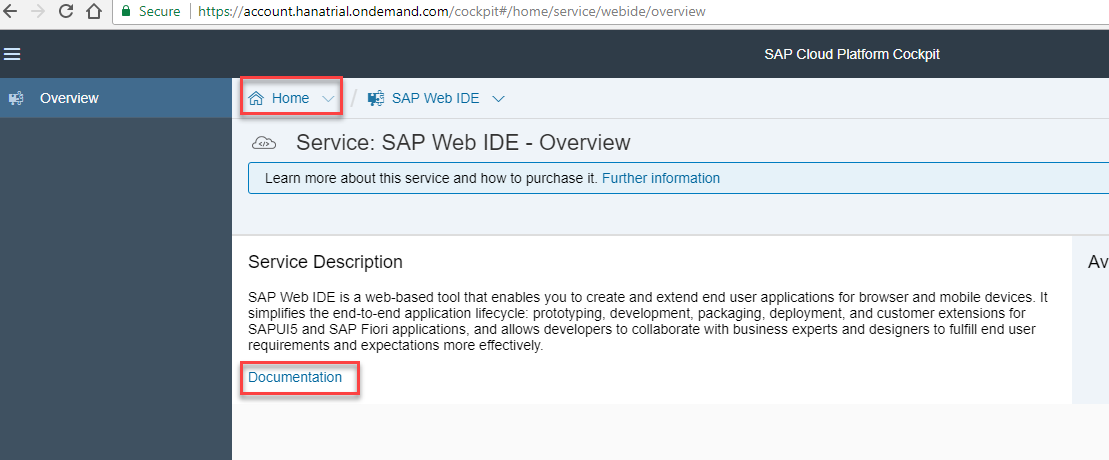
Task: Click the browser forward arrow
Action: click(38, 11)
